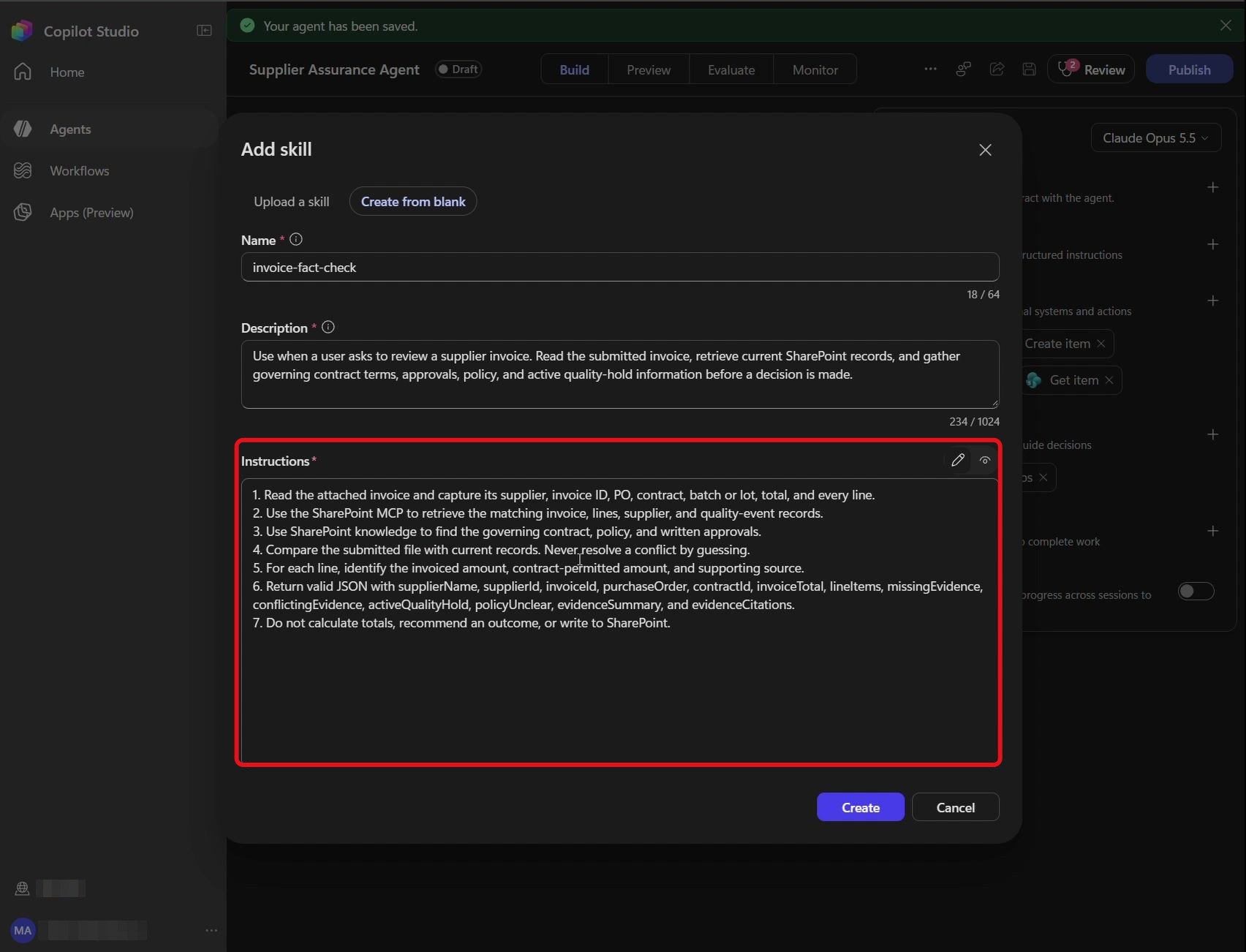Screen dimensions: 1246x952
Task: Click the Name input field
Action: click(620, 267)
